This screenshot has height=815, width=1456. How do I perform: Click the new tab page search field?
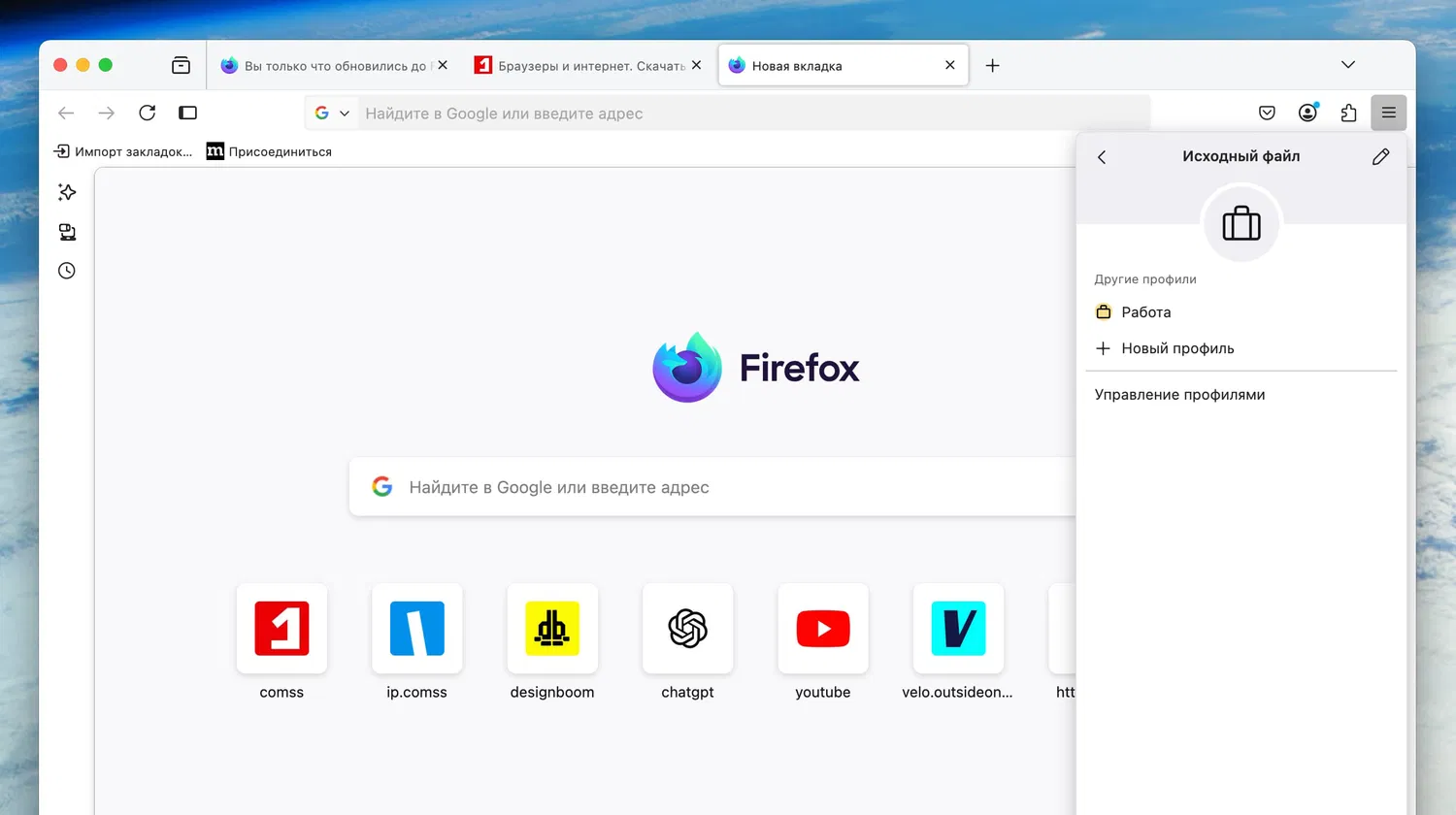(x=712, y=487)
